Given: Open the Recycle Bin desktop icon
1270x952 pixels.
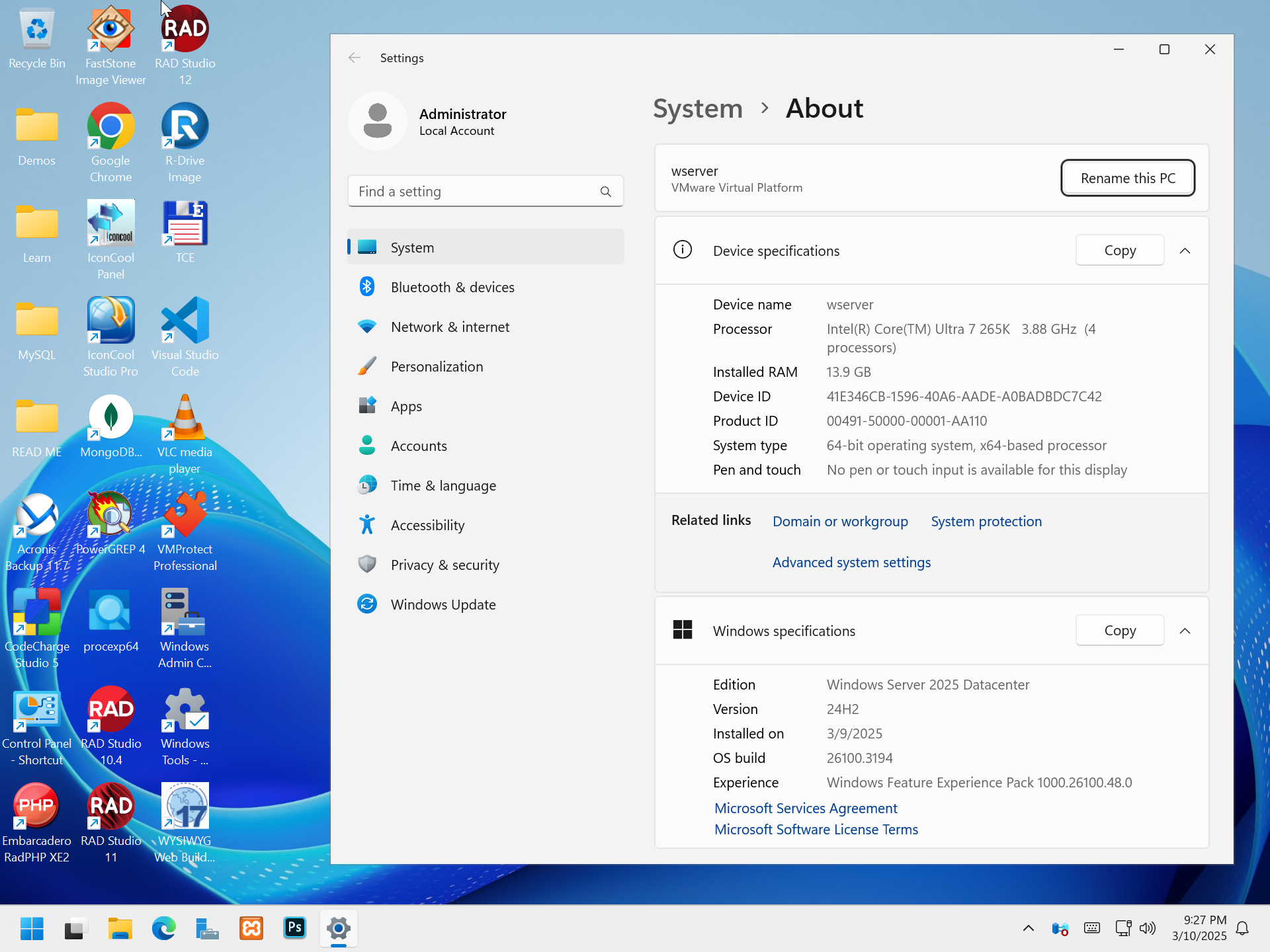Looking at the screenshot, I should [37, 38].
